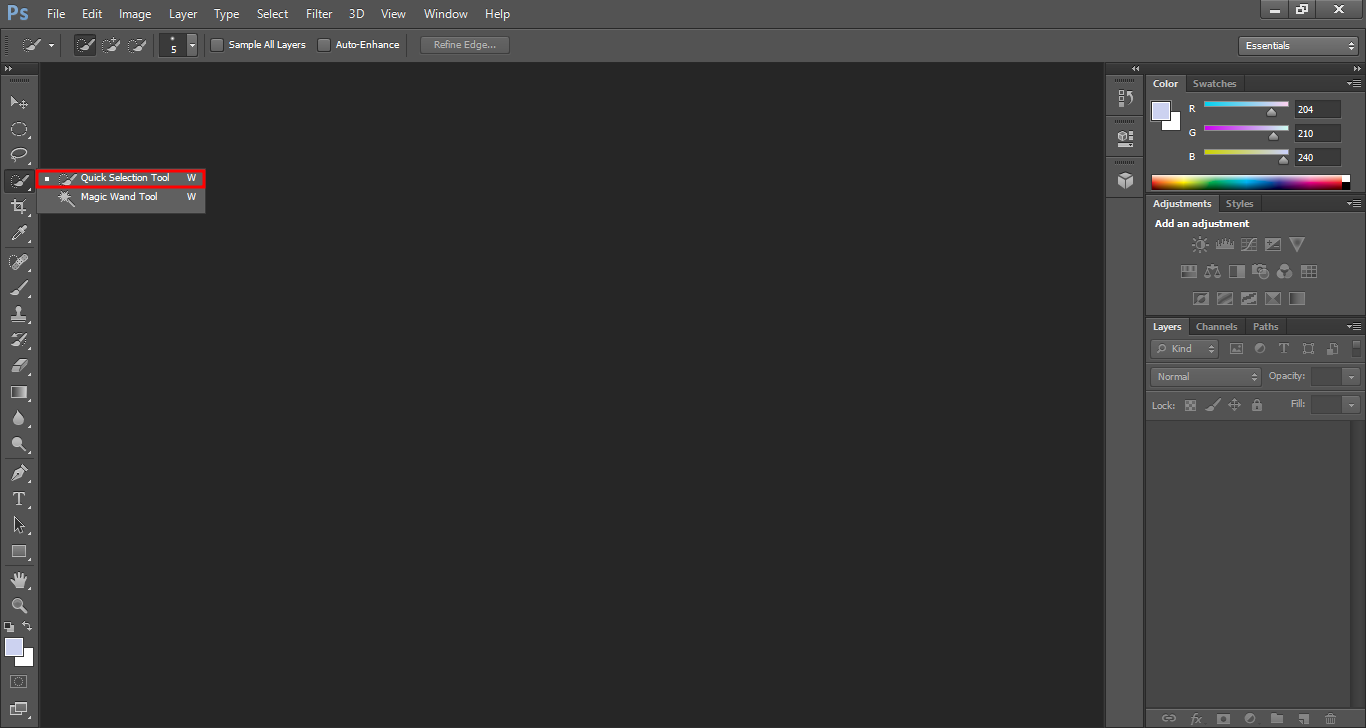1366x728 pixels.
Task: Enable Sample All Layers checkbox
Action: (217, 45)
